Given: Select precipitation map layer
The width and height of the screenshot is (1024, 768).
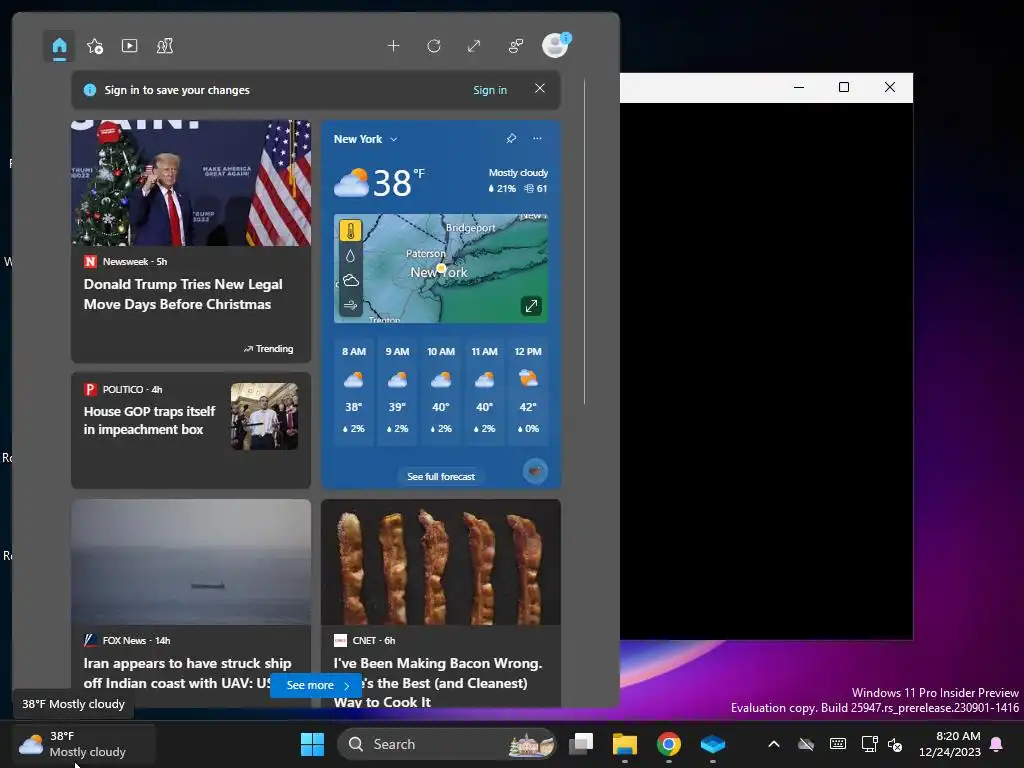Looking at the screenshot, I should point(351,255).
